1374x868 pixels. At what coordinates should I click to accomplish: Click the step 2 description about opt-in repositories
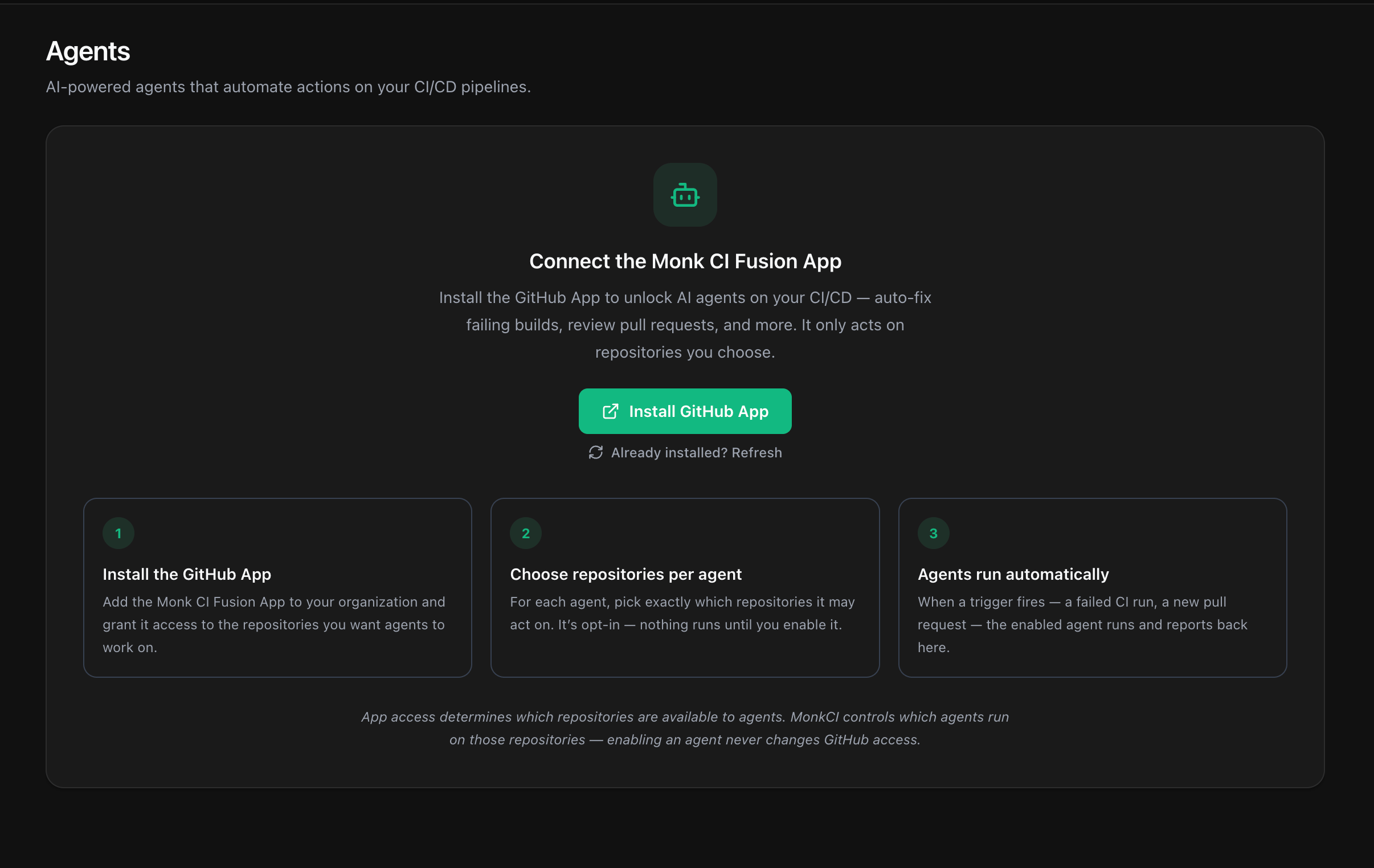point(682,613)
